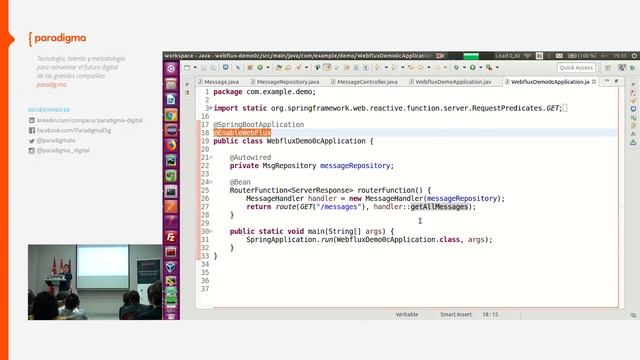Open the @paradigmate Twitter link

(56, 140)
